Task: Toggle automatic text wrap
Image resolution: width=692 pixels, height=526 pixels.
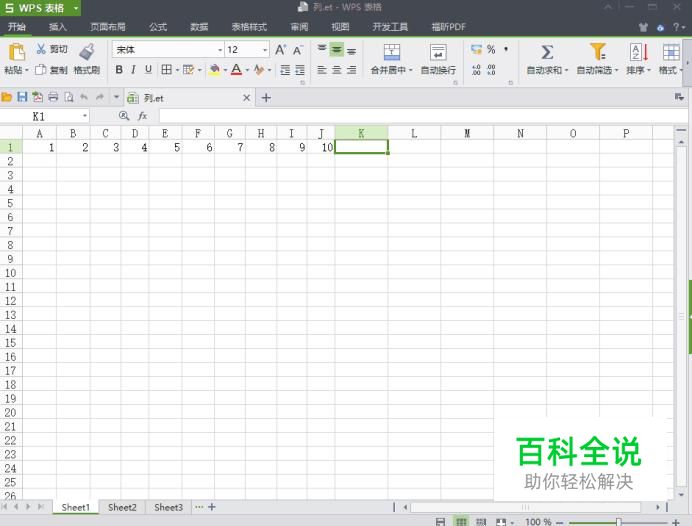Action: tap(438, 59)
